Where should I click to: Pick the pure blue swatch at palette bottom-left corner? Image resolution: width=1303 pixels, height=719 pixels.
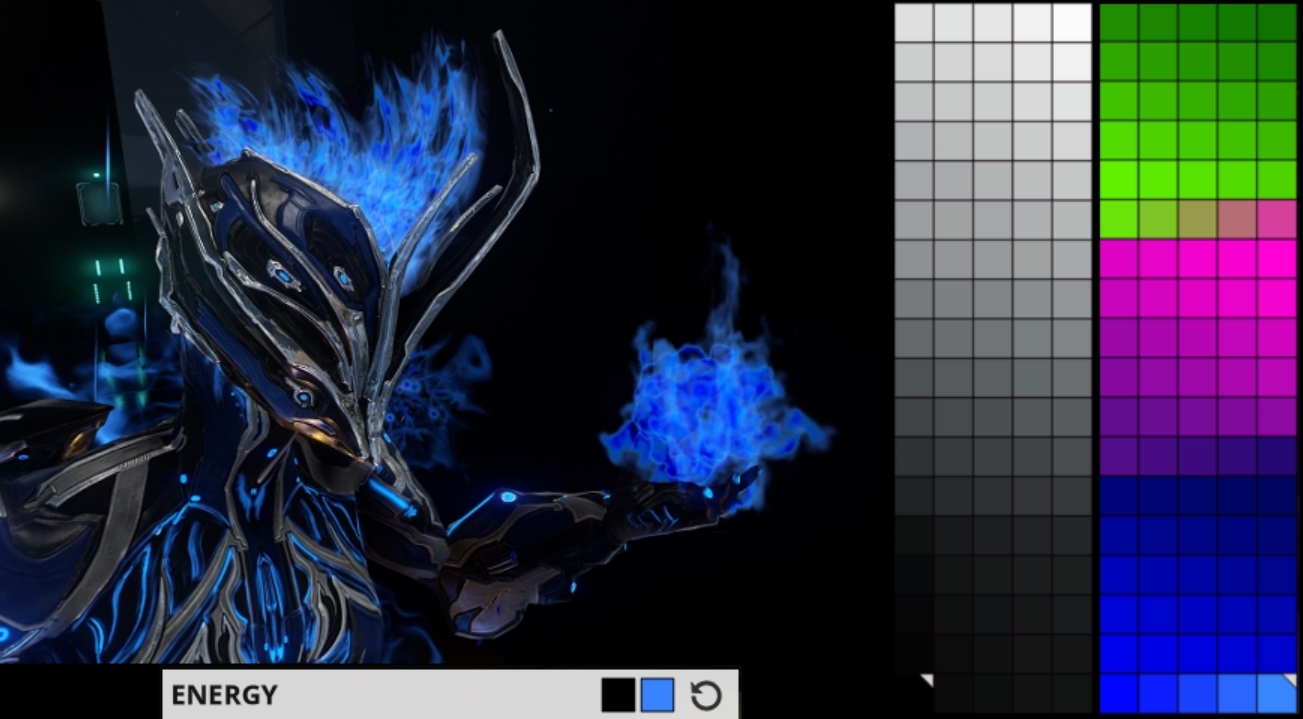[x=1119, y=693]
